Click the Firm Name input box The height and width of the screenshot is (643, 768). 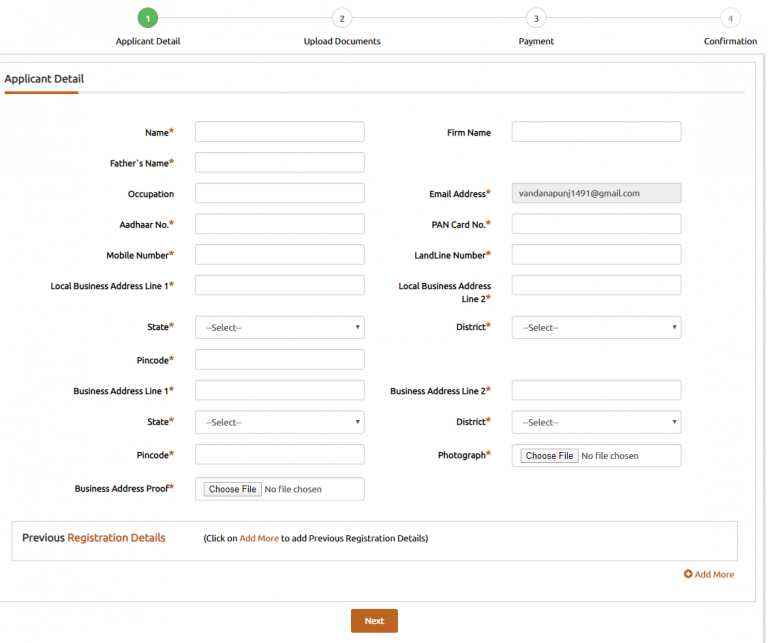coord(596,132)
